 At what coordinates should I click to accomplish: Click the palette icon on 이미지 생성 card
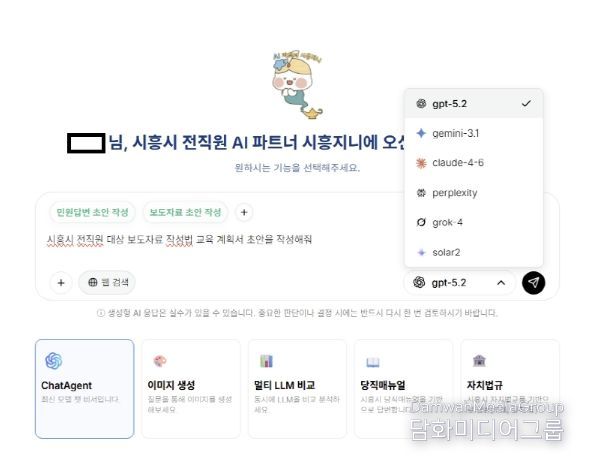160,361
